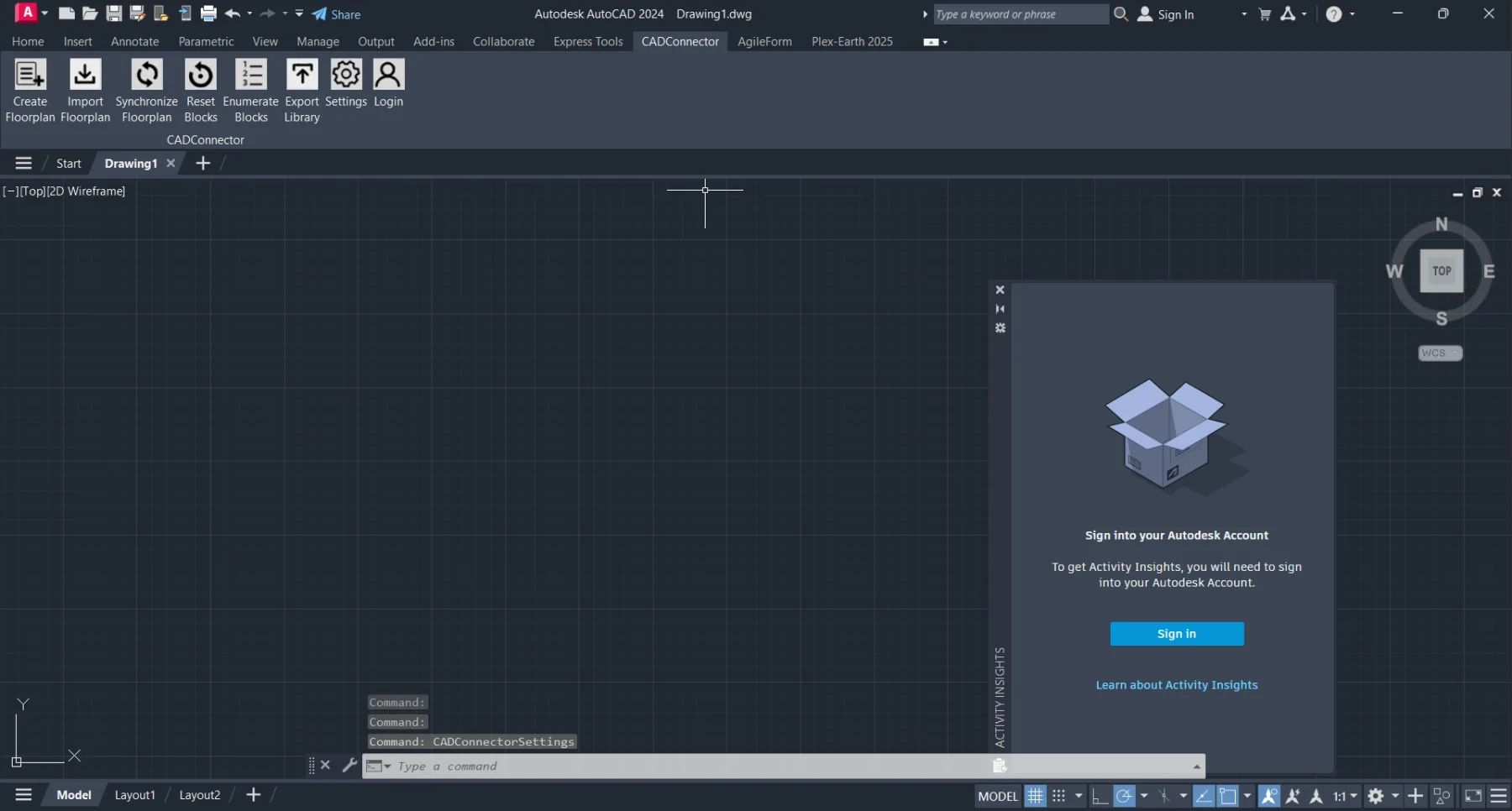
Task: Click the Autodesk network triangle icon
Action: coord(1289,14)
